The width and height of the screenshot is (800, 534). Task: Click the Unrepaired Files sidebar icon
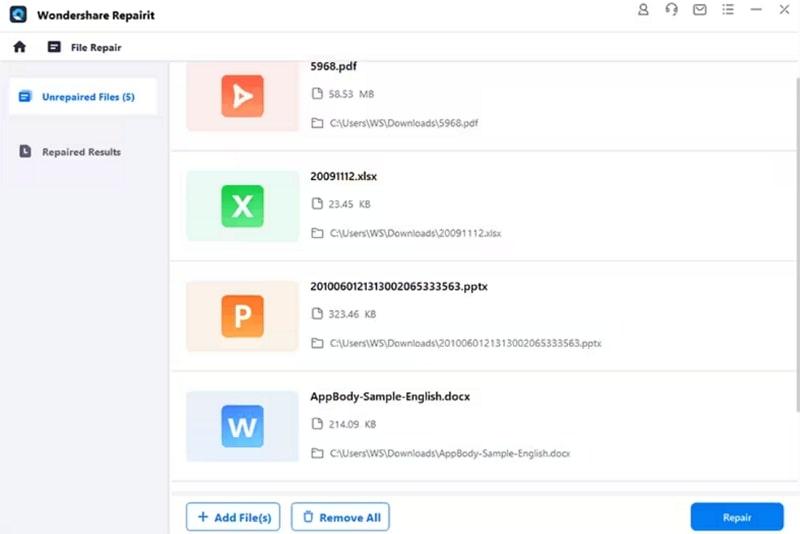pyautogui.click(x=25, y=96)
